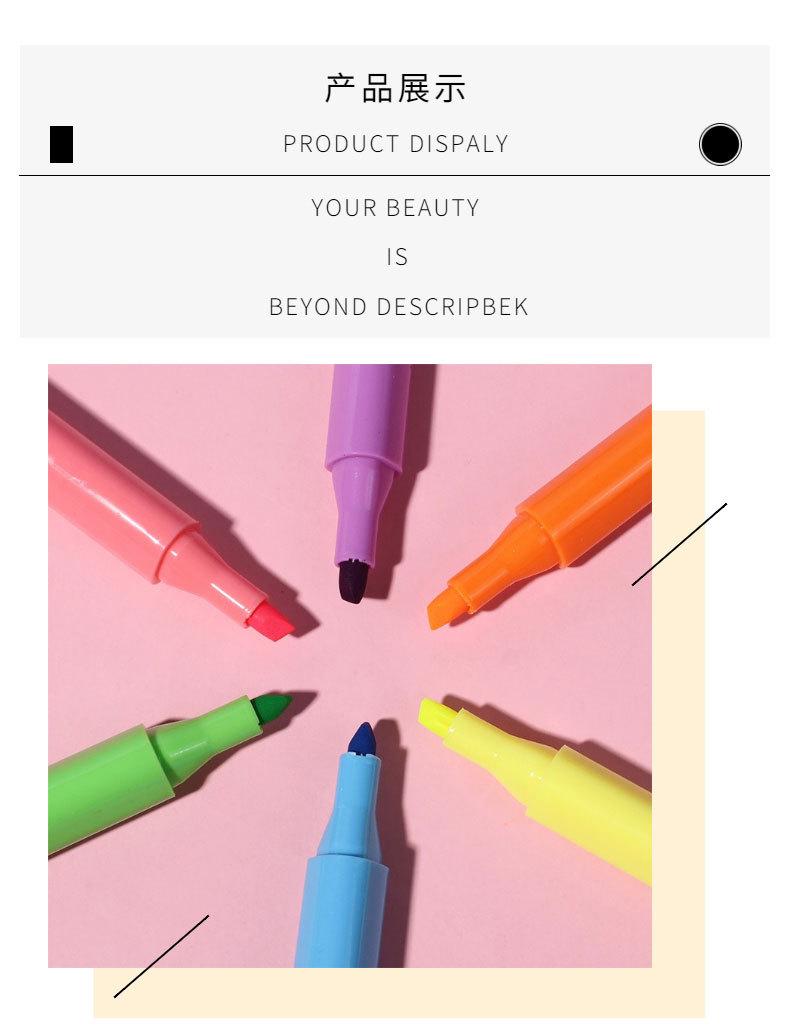Click the YOUR BEAUTY text line
Image resolution: width=790 pixels, height=1028 pixels.
(395, 208)
